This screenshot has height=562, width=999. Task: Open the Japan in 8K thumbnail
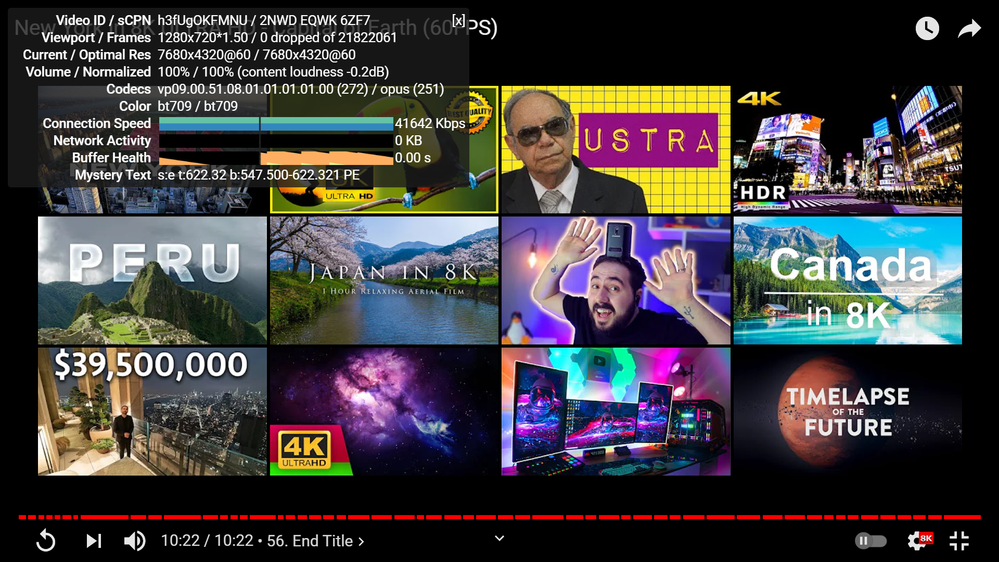point(384,280)
